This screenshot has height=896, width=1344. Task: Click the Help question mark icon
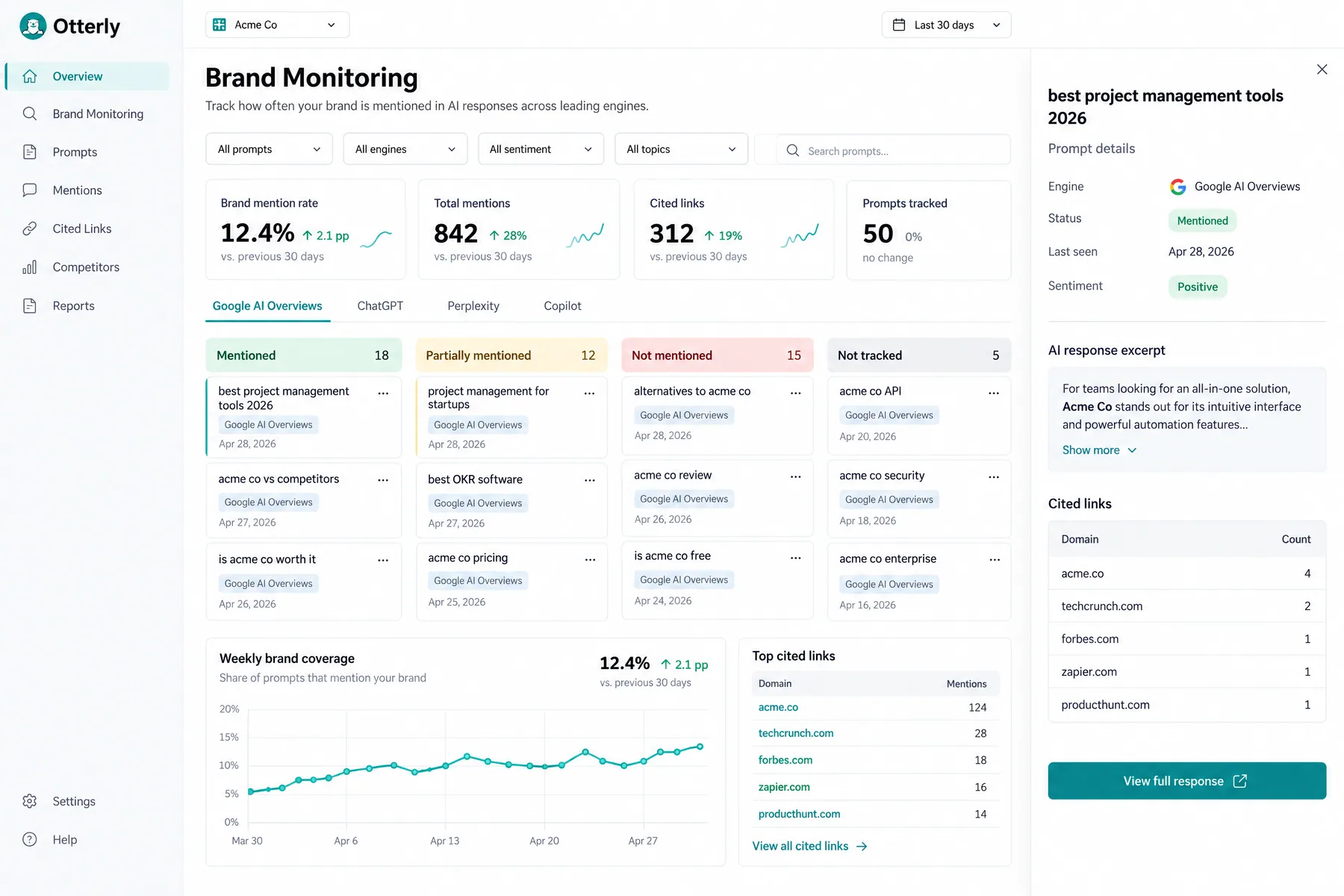[30, 839]
